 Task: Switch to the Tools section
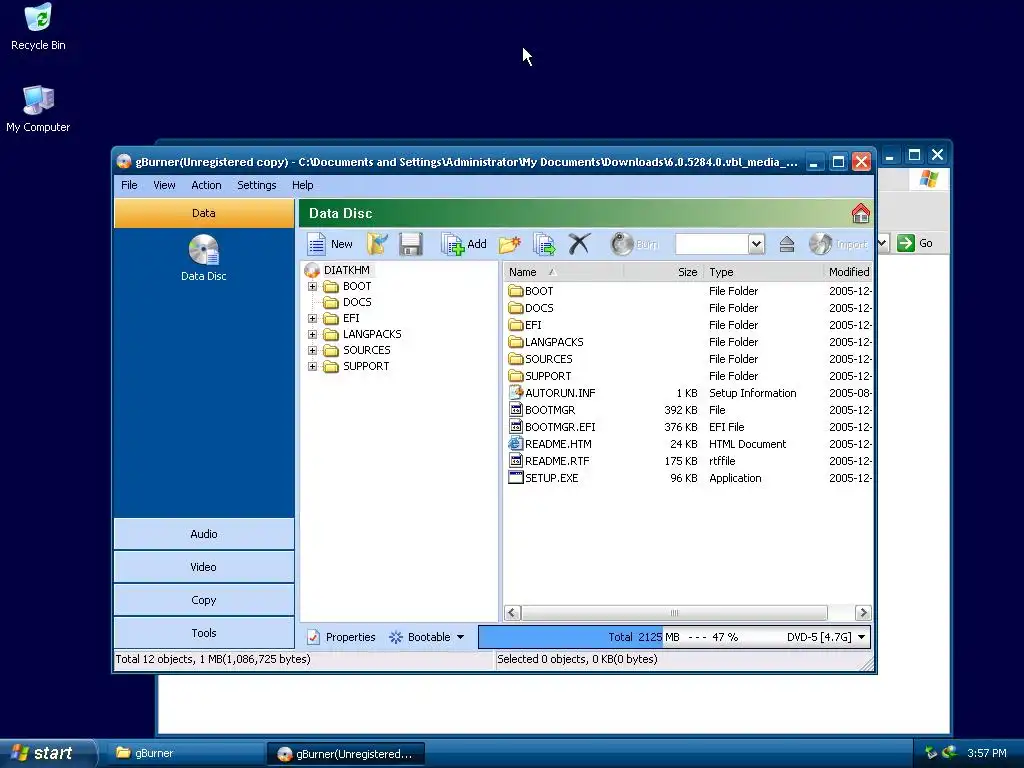point(204,633)
